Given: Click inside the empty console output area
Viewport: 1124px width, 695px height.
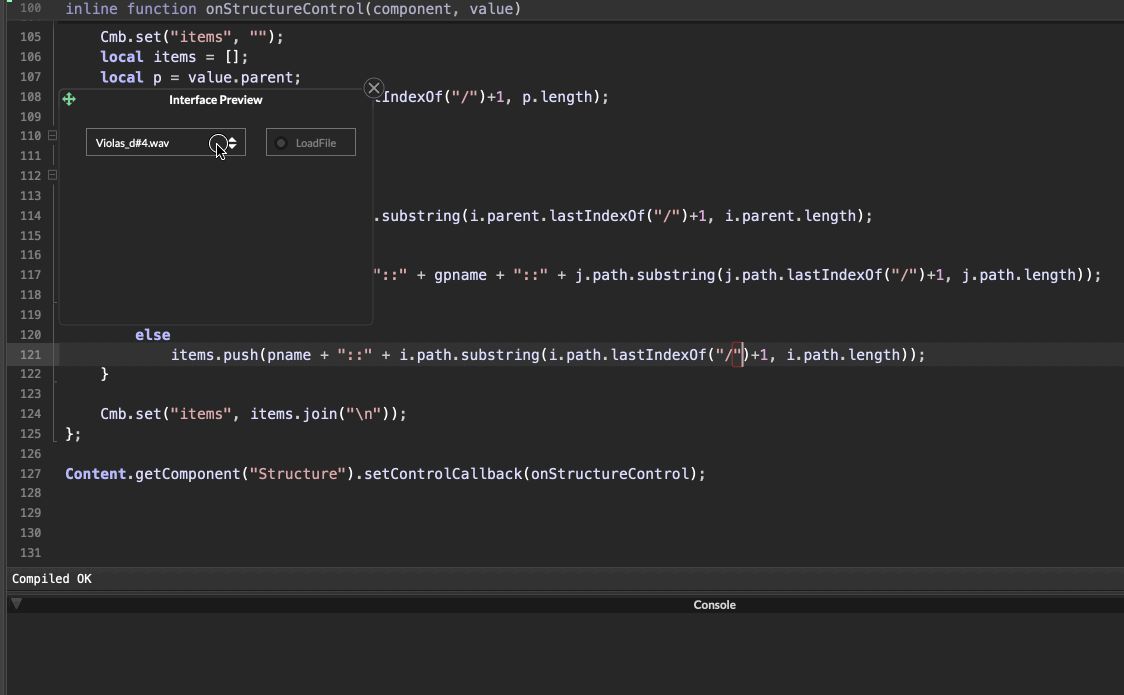Looking at the screenshot, I should [x=565, y=653].
